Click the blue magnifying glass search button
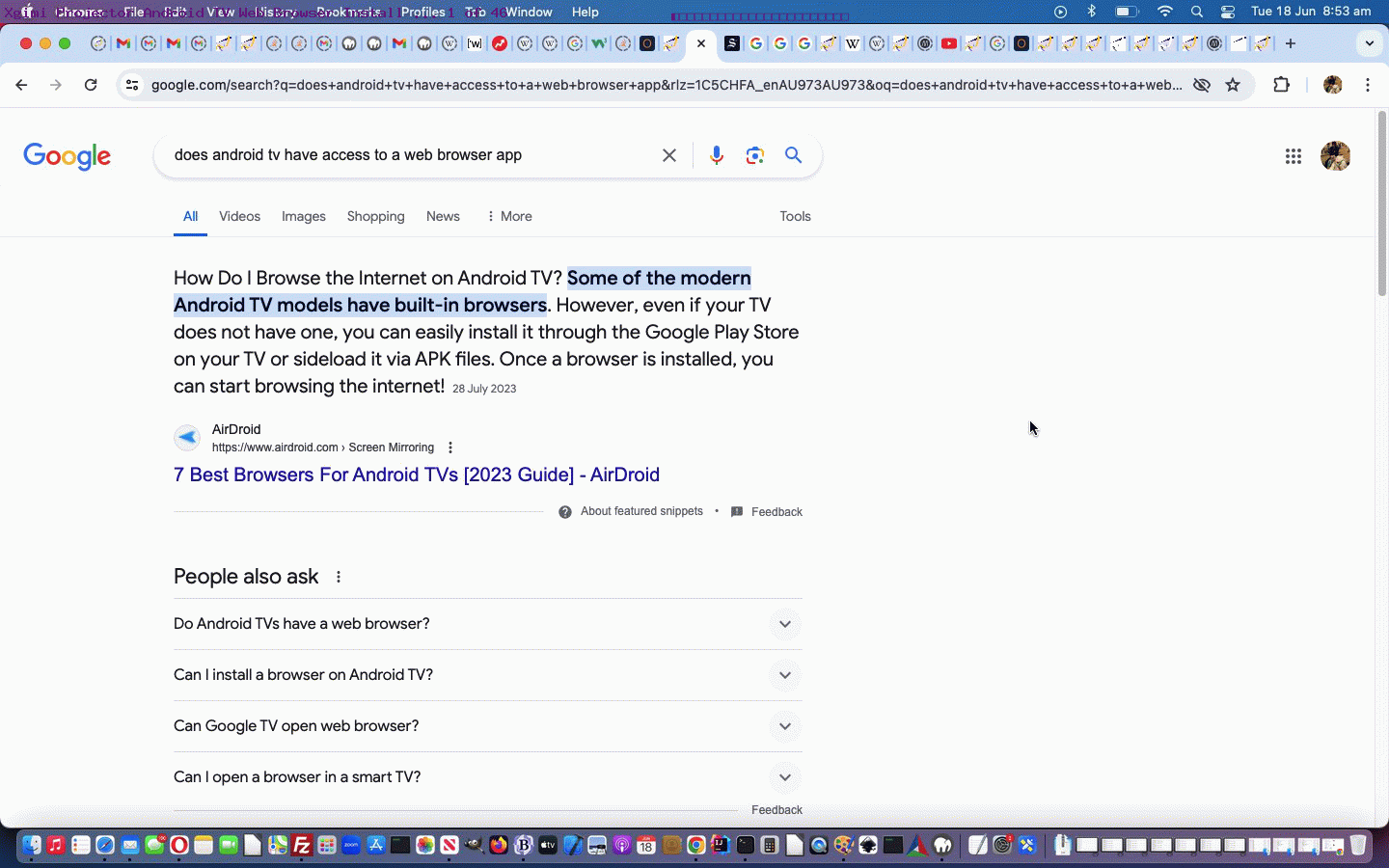This screenshot has height=868, width=1389. 794,154
